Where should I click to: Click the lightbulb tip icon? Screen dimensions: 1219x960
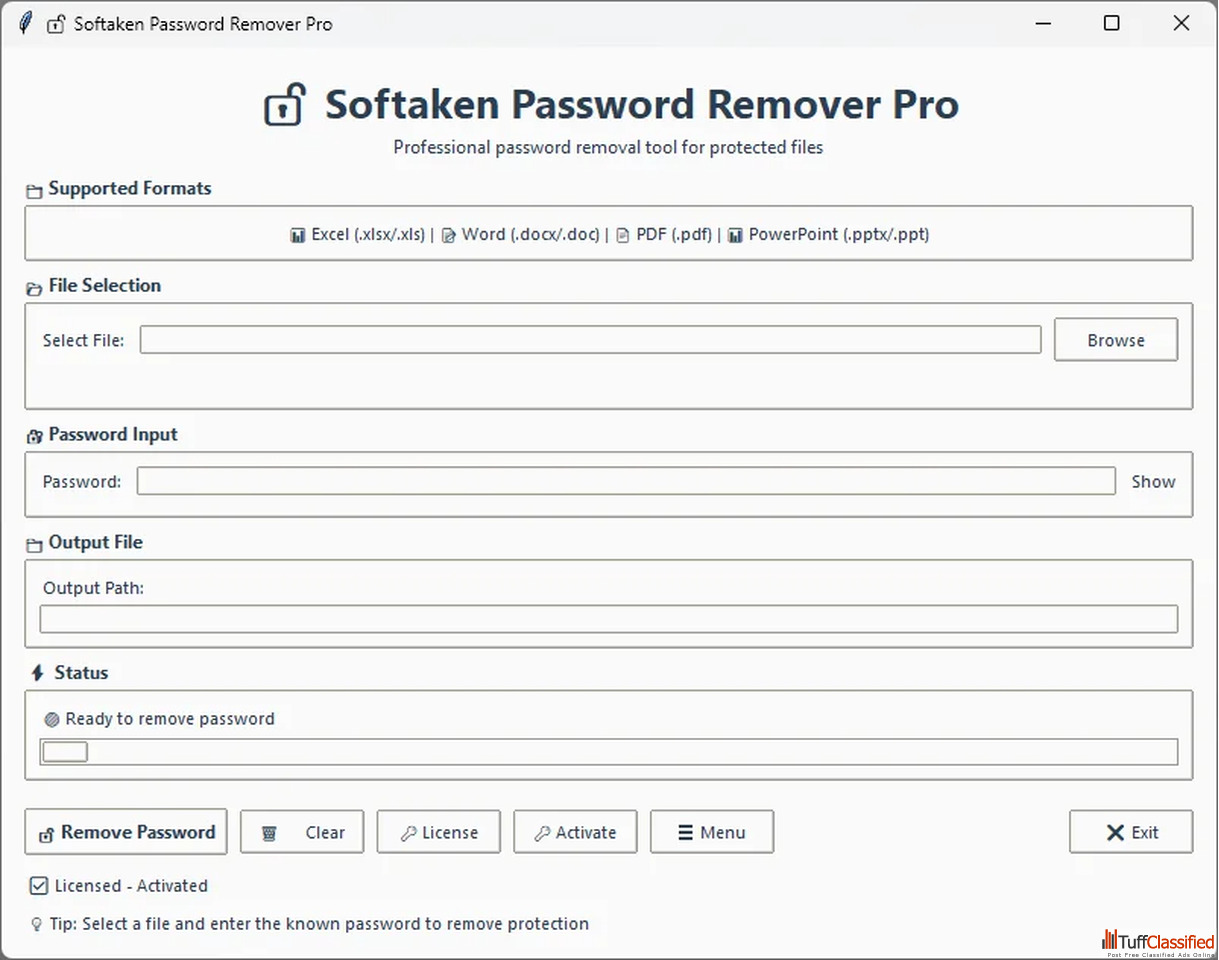[37, 925]
